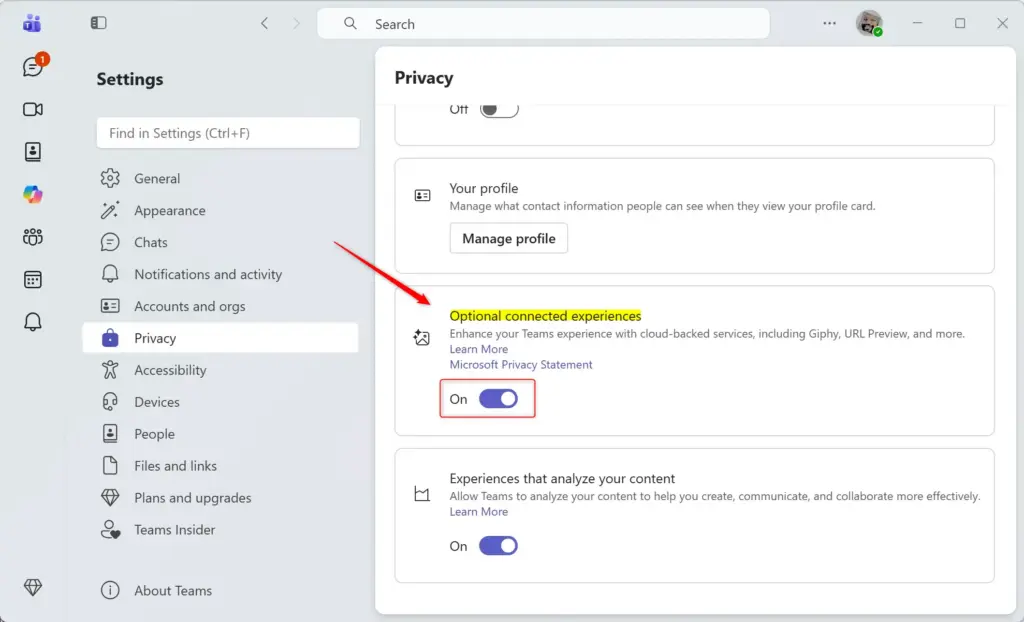Open the Communities icon in the app rail
Screen dimensions: 1024x622
point(33,237)
